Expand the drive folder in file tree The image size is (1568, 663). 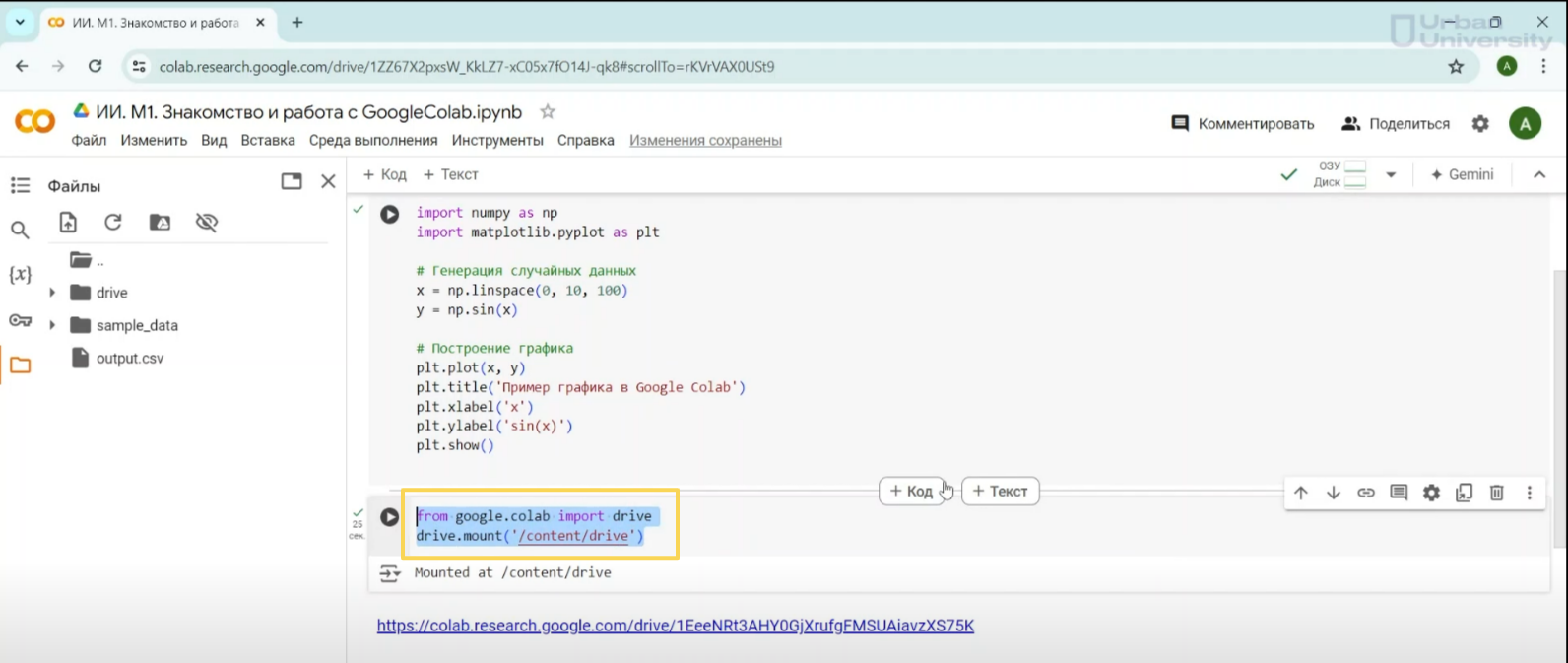[52, 293]
